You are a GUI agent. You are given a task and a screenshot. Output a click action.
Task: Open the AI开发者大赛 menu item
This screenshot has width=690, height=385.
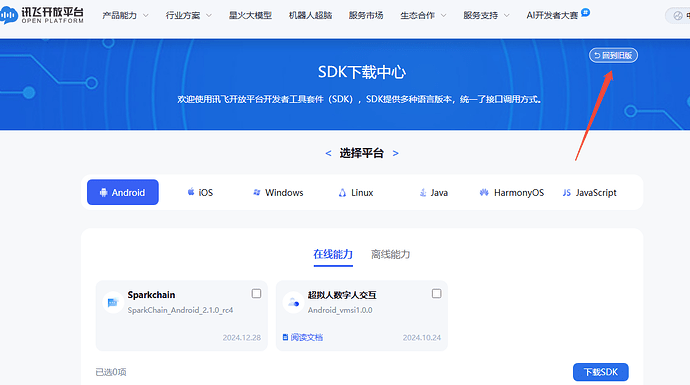point(552,15)
